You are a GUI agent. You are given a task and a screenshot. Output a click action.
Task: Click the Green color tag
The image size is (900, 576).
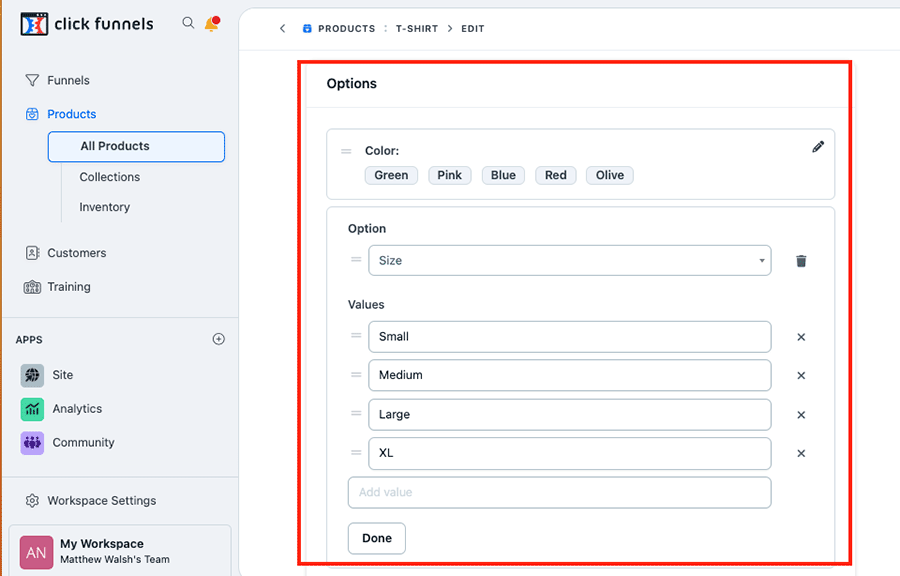point(391,176)
